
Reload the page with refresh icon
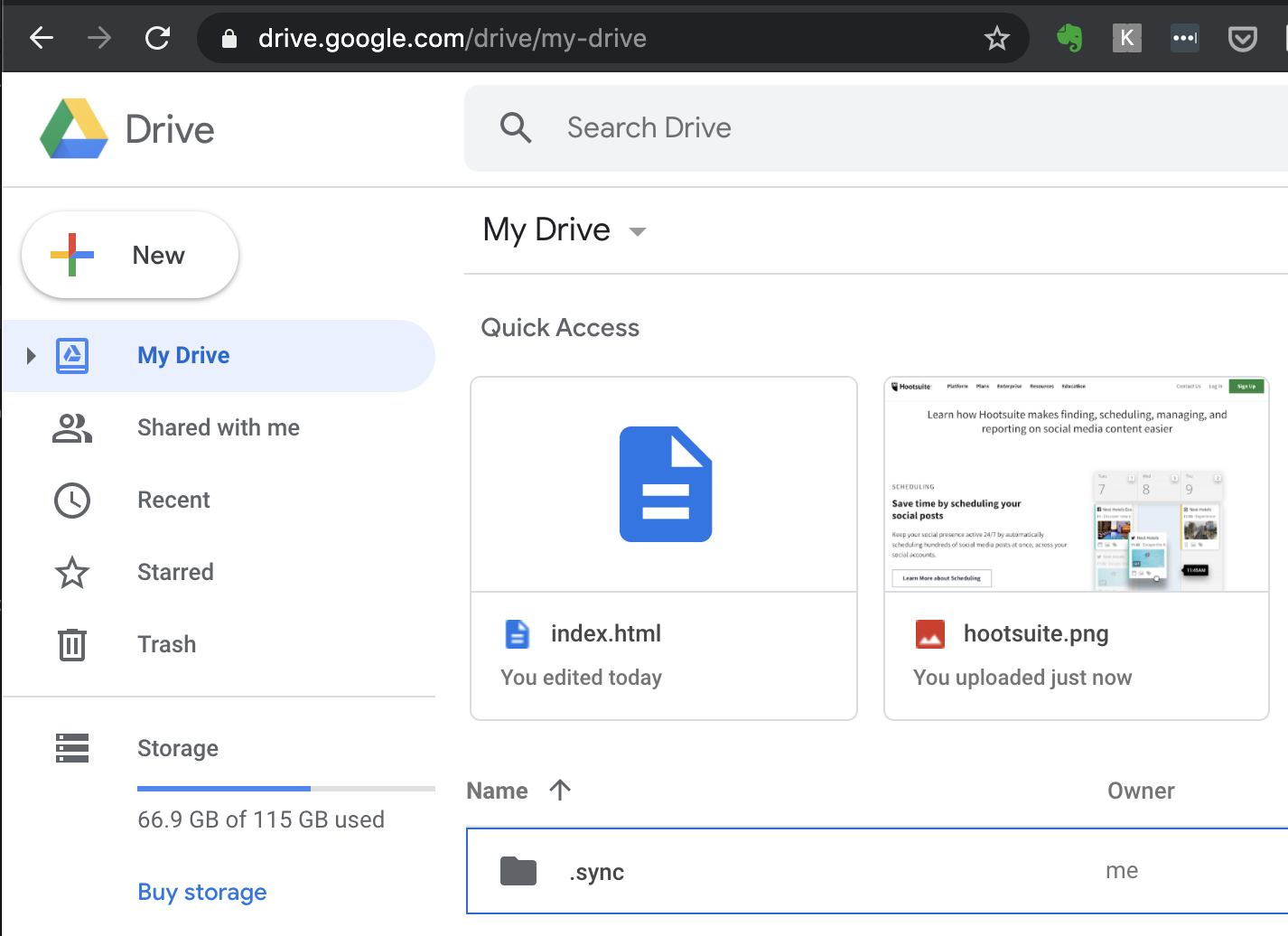click(158, 38)
